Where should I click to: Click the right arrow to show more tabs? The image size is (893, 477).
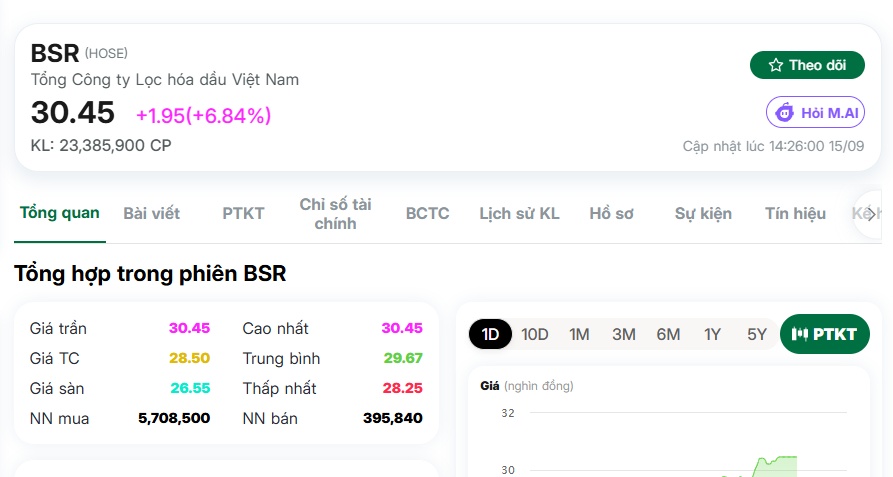871,214
